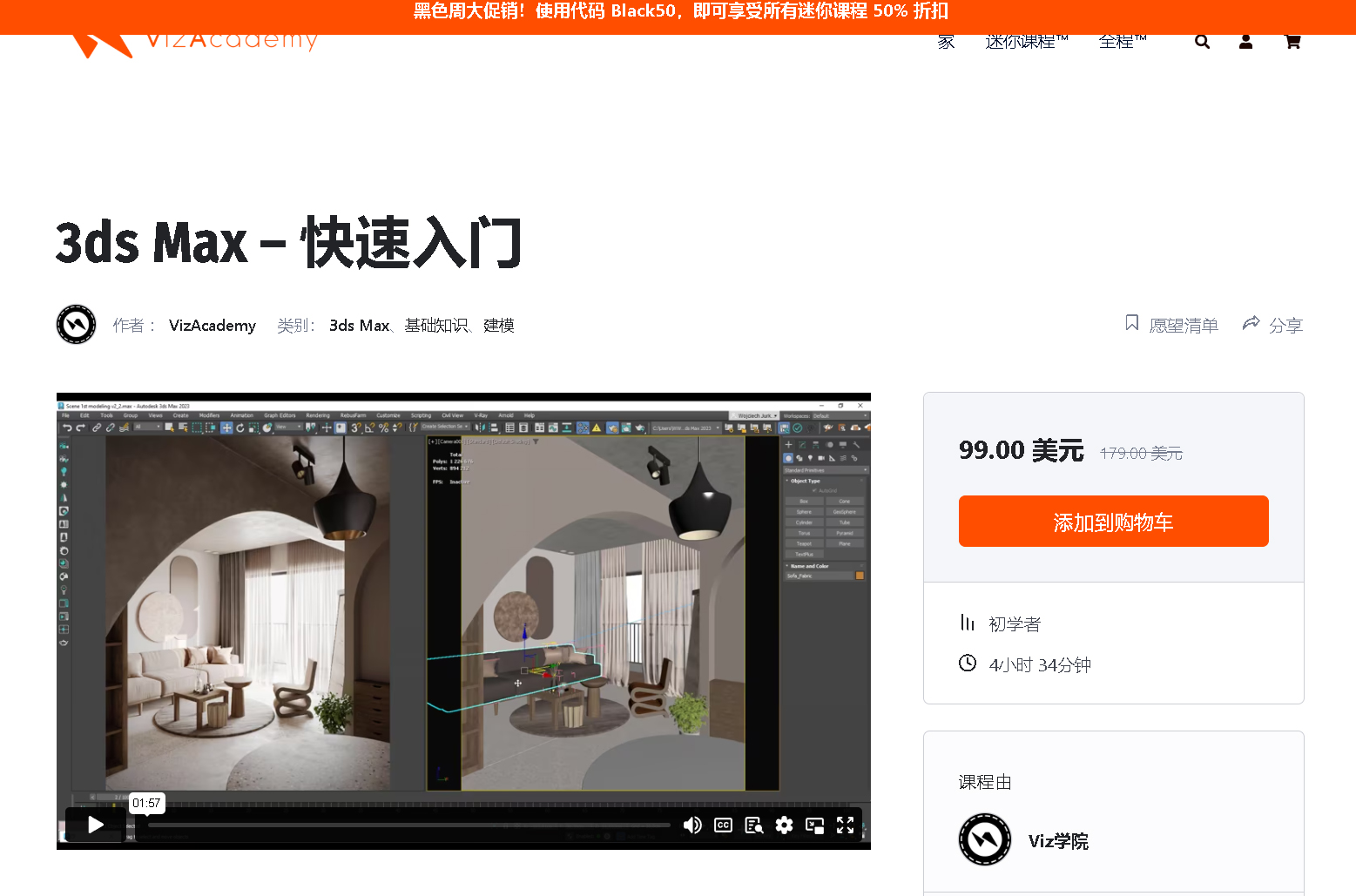Image resolution: width=1356 pixels, height=896 pixels.
Task: Open the video settings gear
Action: tap(784, 825)
